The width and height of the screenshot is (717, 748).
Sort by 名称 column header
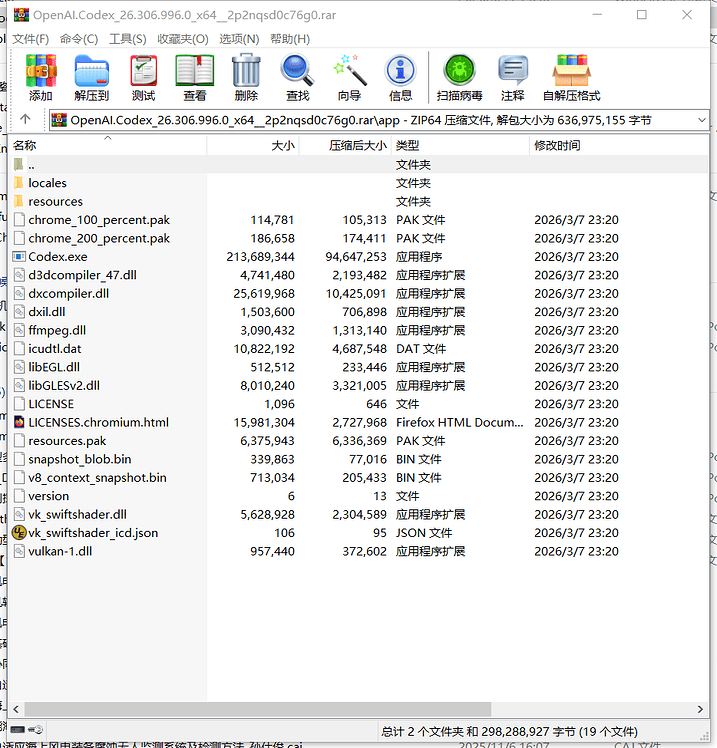pos(107,145)
